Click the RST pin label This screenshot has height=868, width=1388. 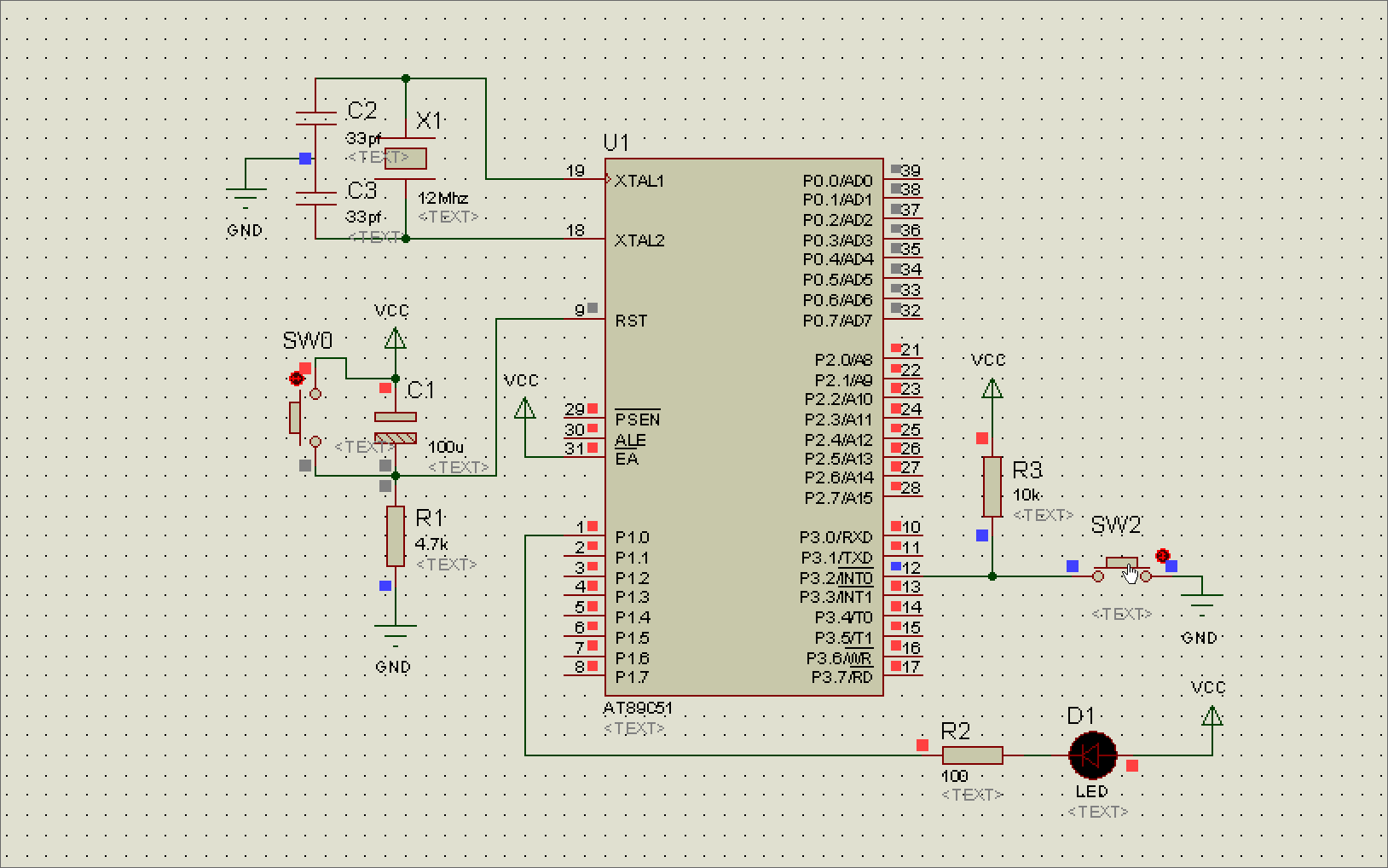click(x=631, y=321)
